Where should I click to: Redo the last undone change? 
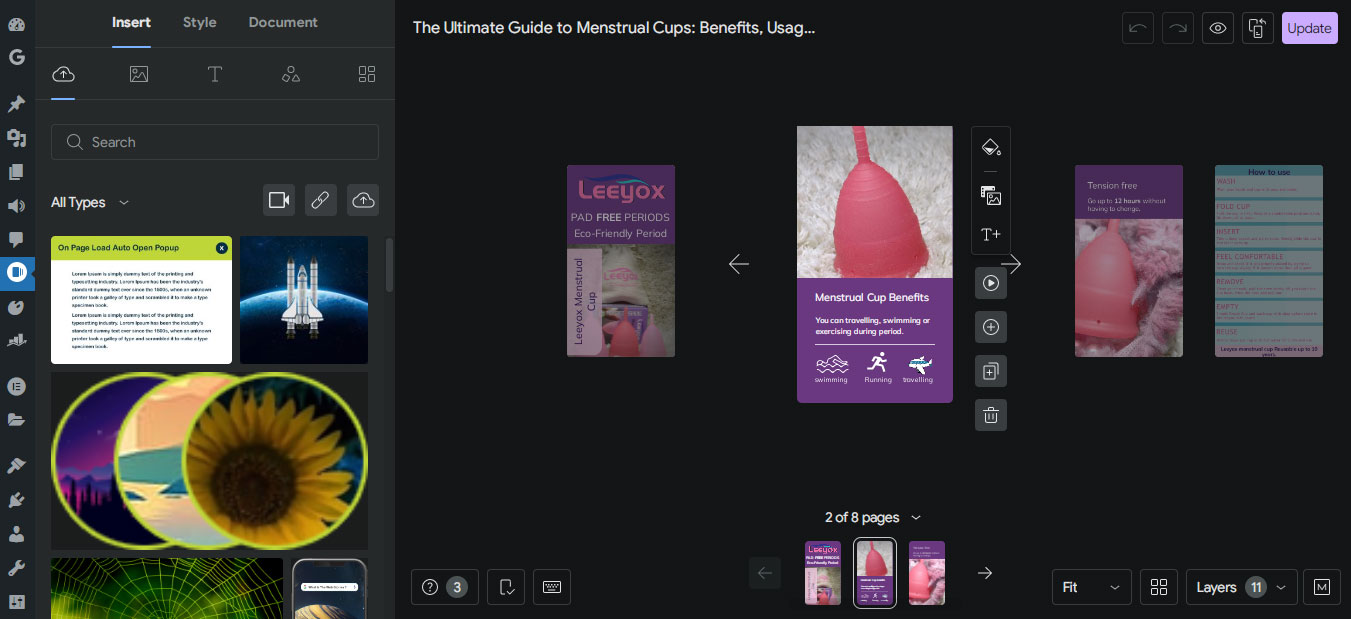(x=1178, y=28)
